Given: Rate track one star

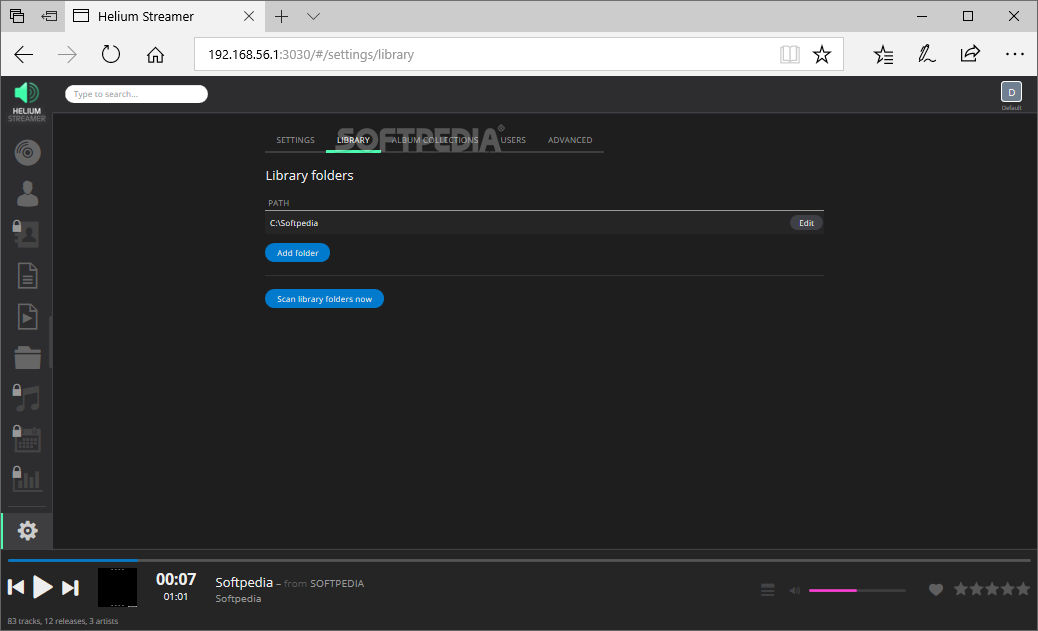Looking at the screenshot, I should pos(961,589).
